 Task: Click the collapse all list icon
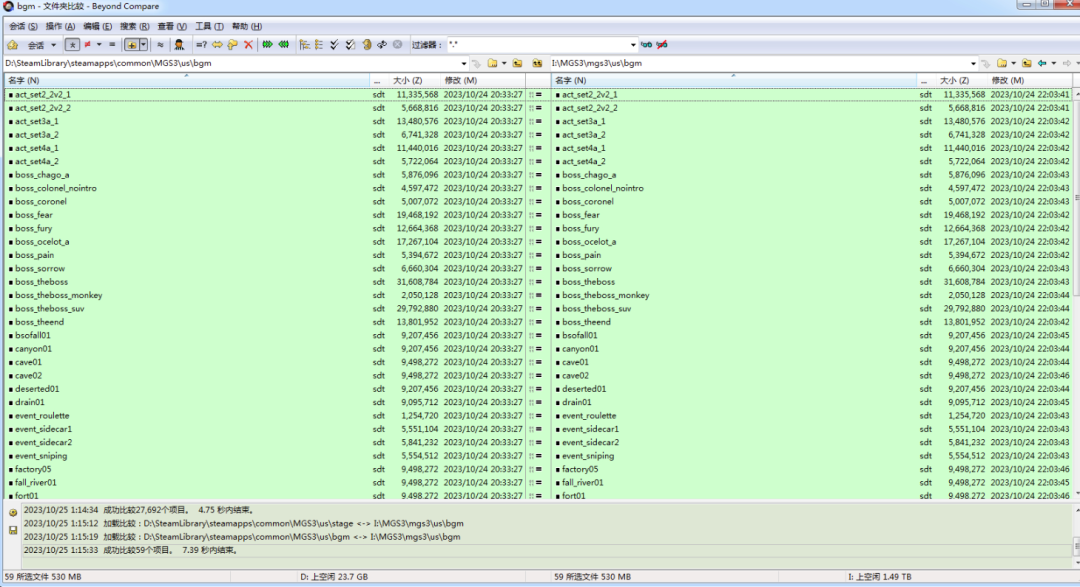click(x=319, y=45)
